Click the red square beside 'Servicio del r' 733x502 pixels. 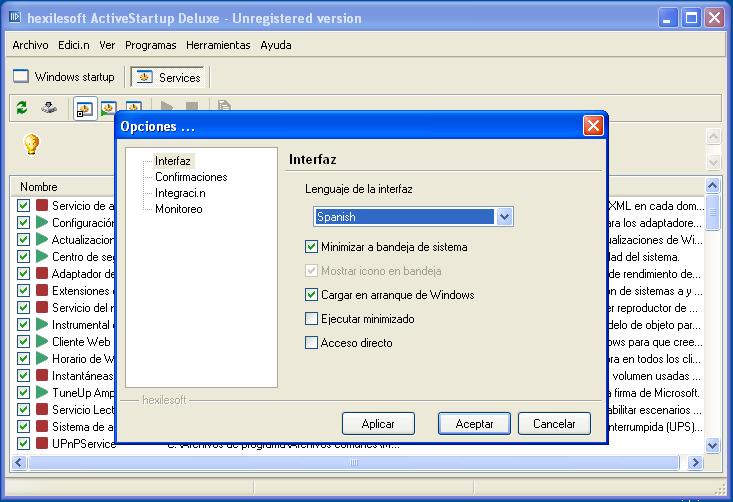tap(42, 307)
